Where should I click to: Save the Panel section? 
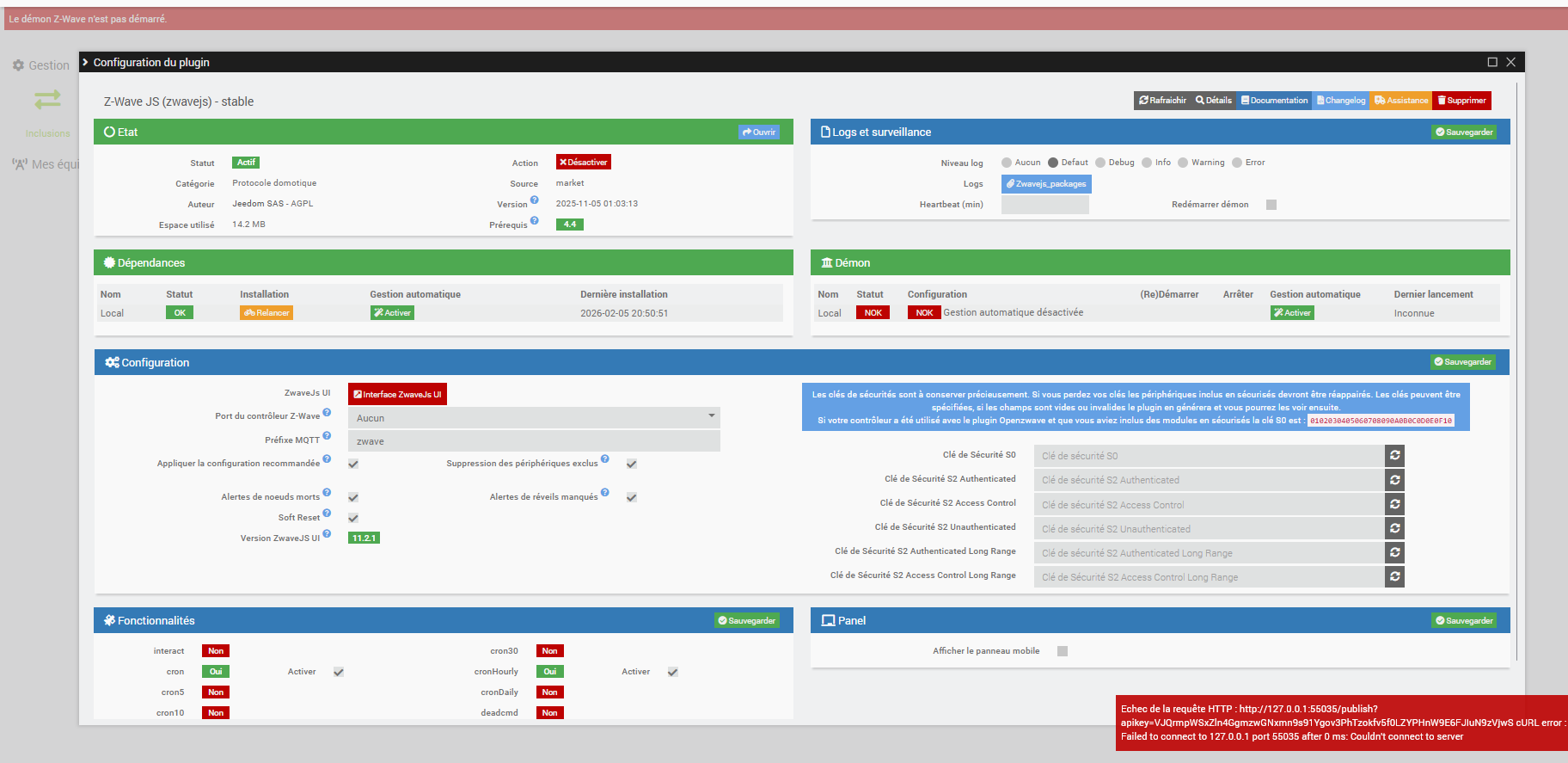[x=1464, y=621]
